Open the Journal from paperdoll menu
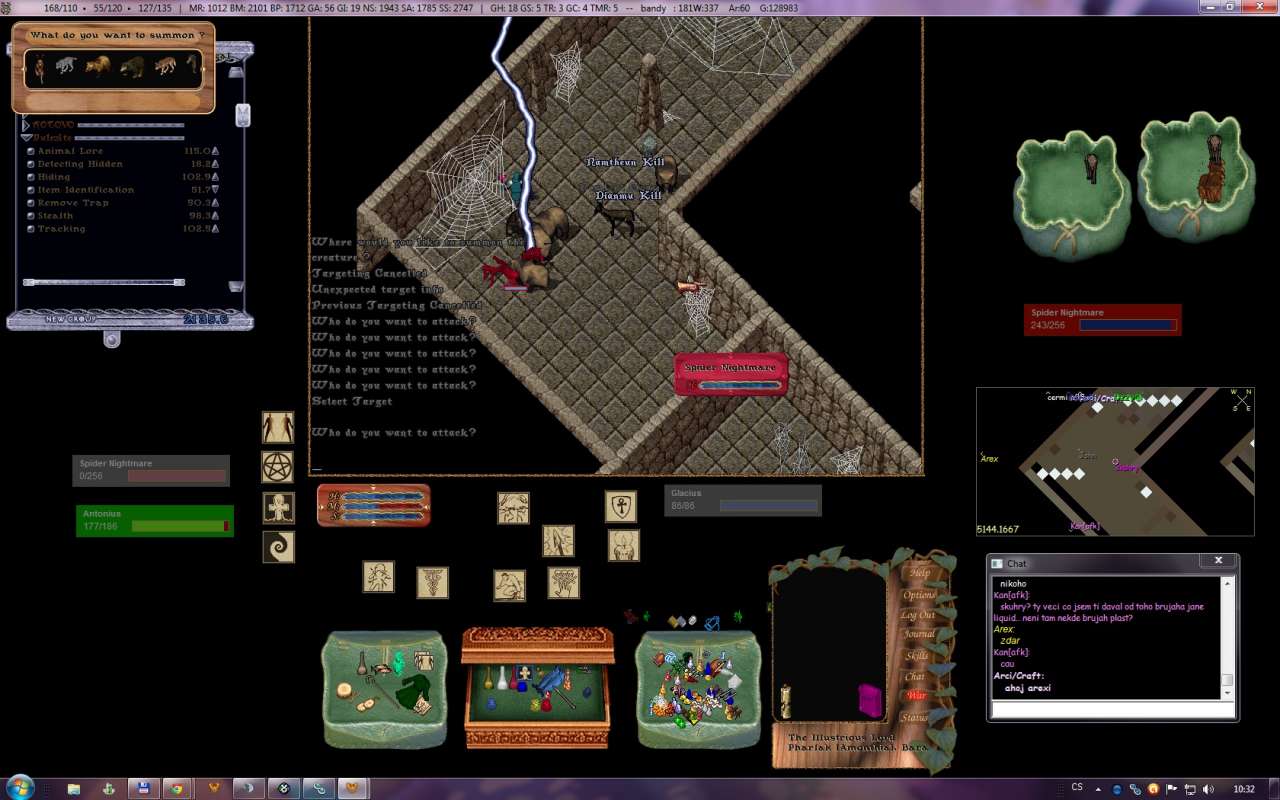The height and width of the screenshot is (800, 1280). pos(918,634)
